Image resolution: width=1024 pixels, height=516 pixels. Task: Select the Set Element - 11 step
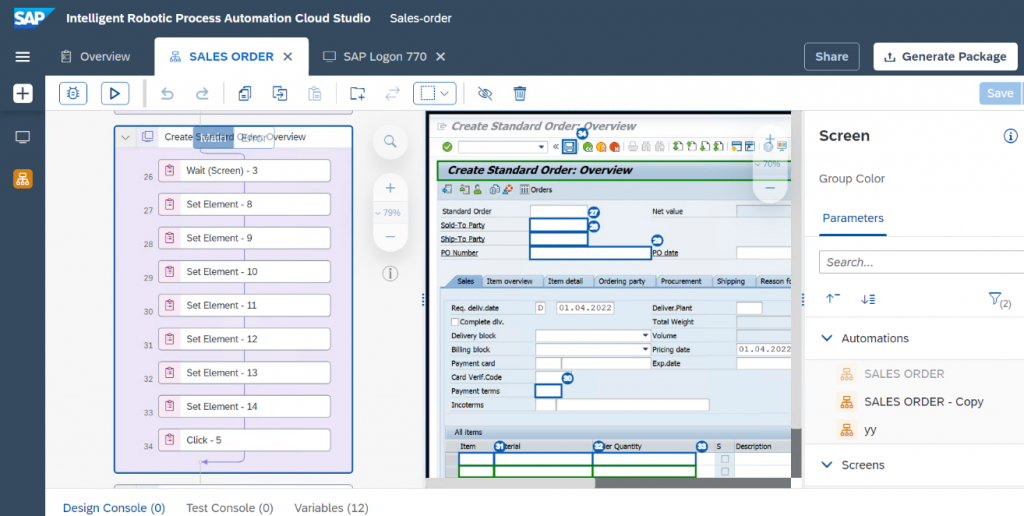pos(244,305)
